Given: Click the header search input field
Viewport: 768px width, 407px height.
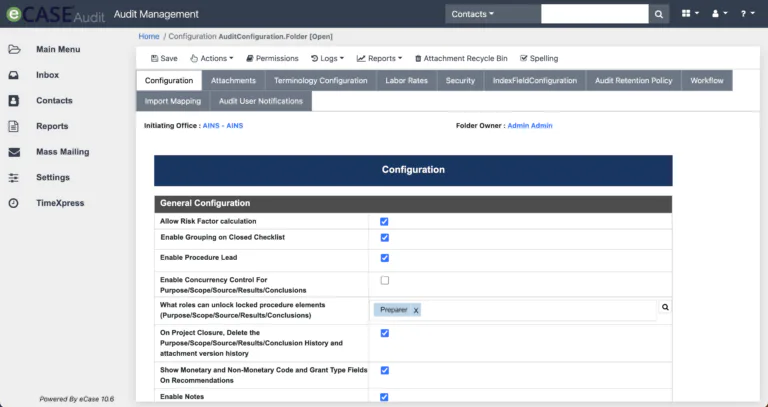Looking at the screenshot, I should click(x=595, y=14).
